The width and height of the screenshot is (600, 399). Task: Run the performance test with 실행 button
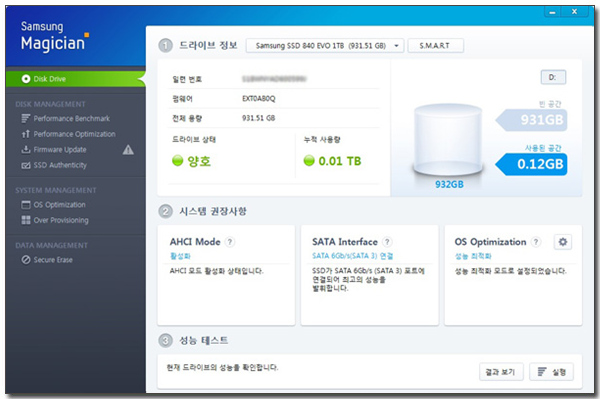(551, 372)
